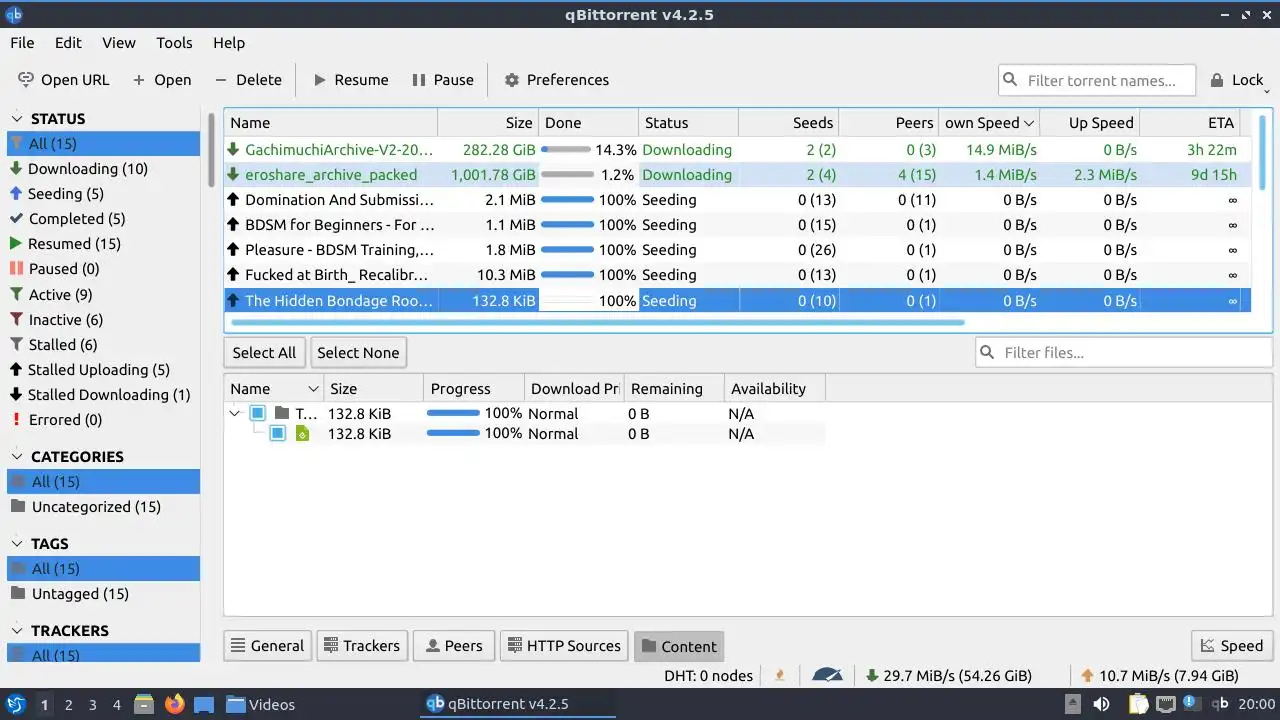Collapse the CATEGORIES sidebar section
Screen dimensions: 1280x720
tap(16, 457)
